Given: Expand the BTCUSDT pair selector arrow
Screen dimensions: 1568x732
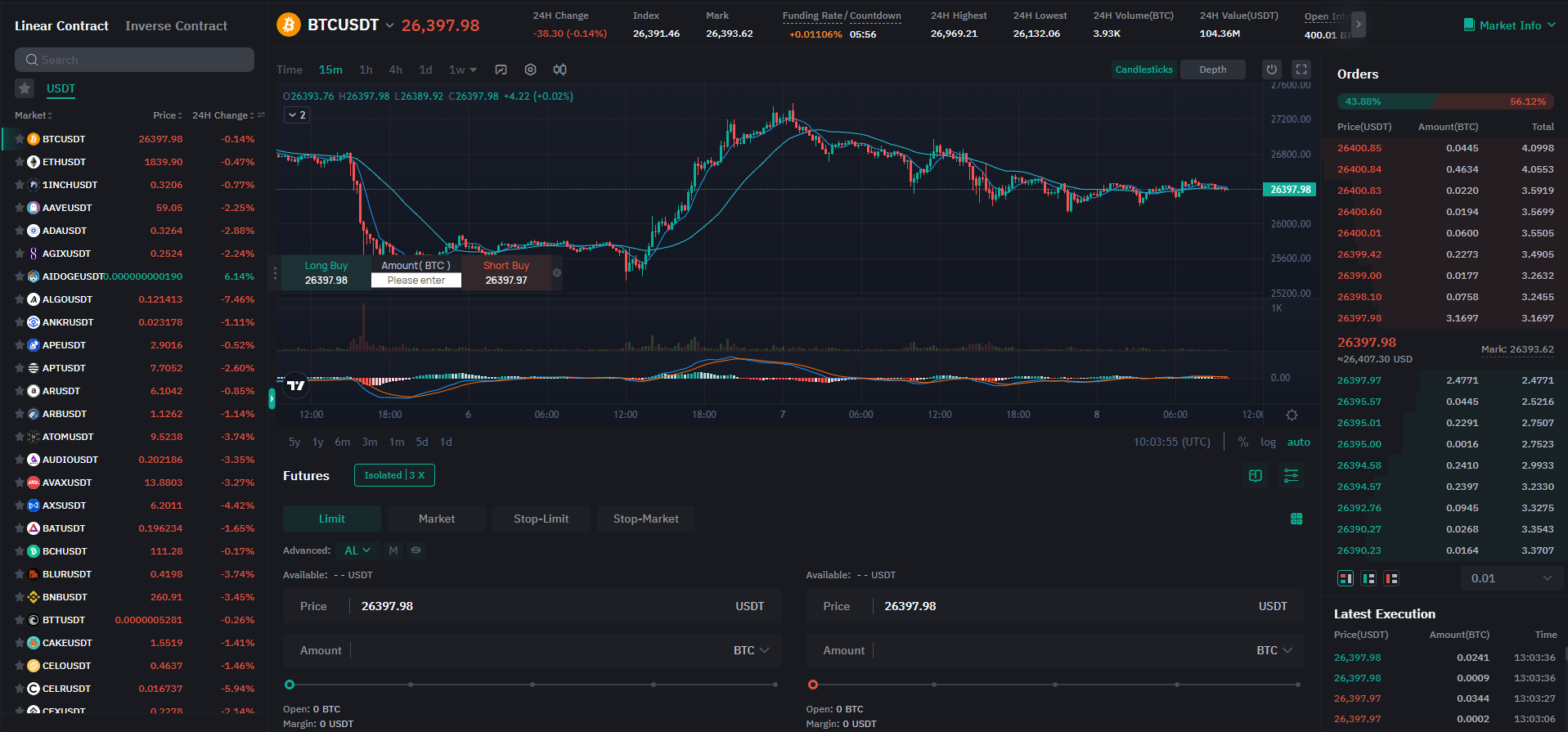Looking at the screenshot, I should coord(390,25).
